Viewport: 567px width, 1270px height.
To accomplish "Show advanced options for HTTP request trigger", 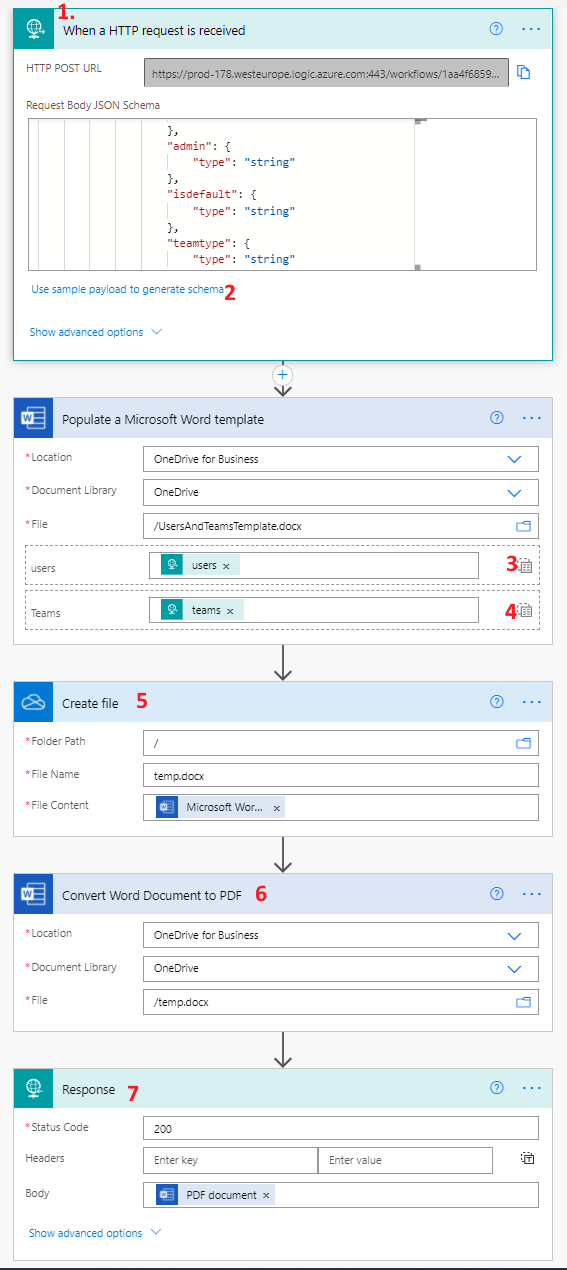I will (x=95, y=332).
